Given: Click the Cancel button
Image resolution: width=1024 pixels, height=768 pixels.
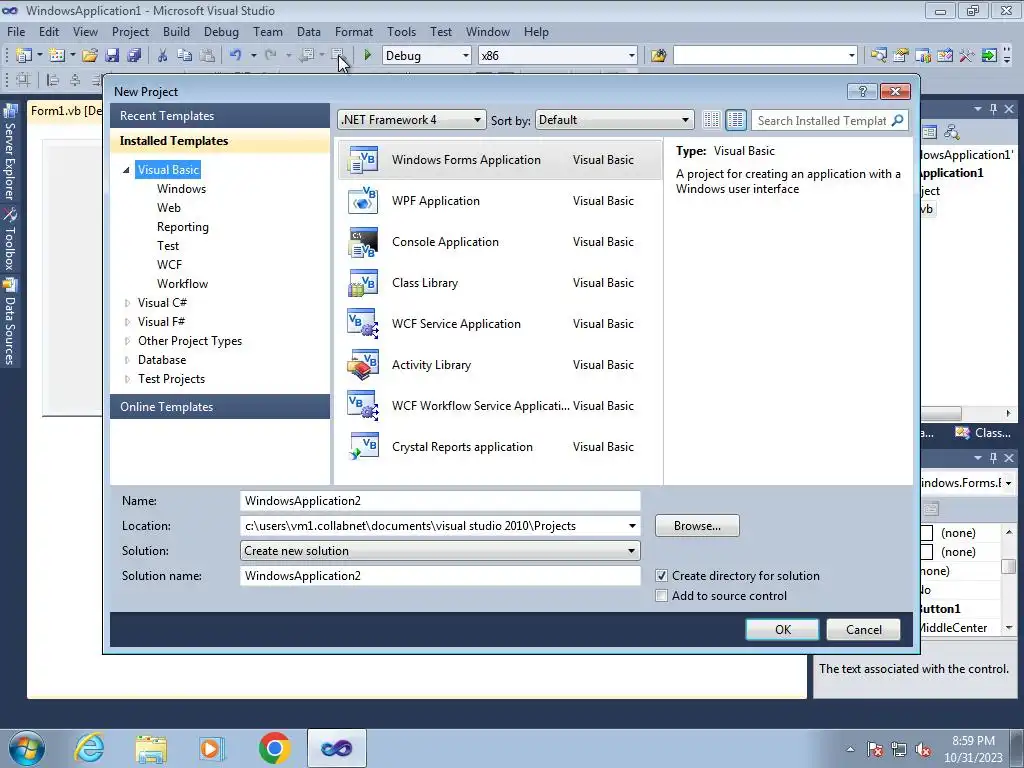Looking at the screenshot, I should (863, 630).
